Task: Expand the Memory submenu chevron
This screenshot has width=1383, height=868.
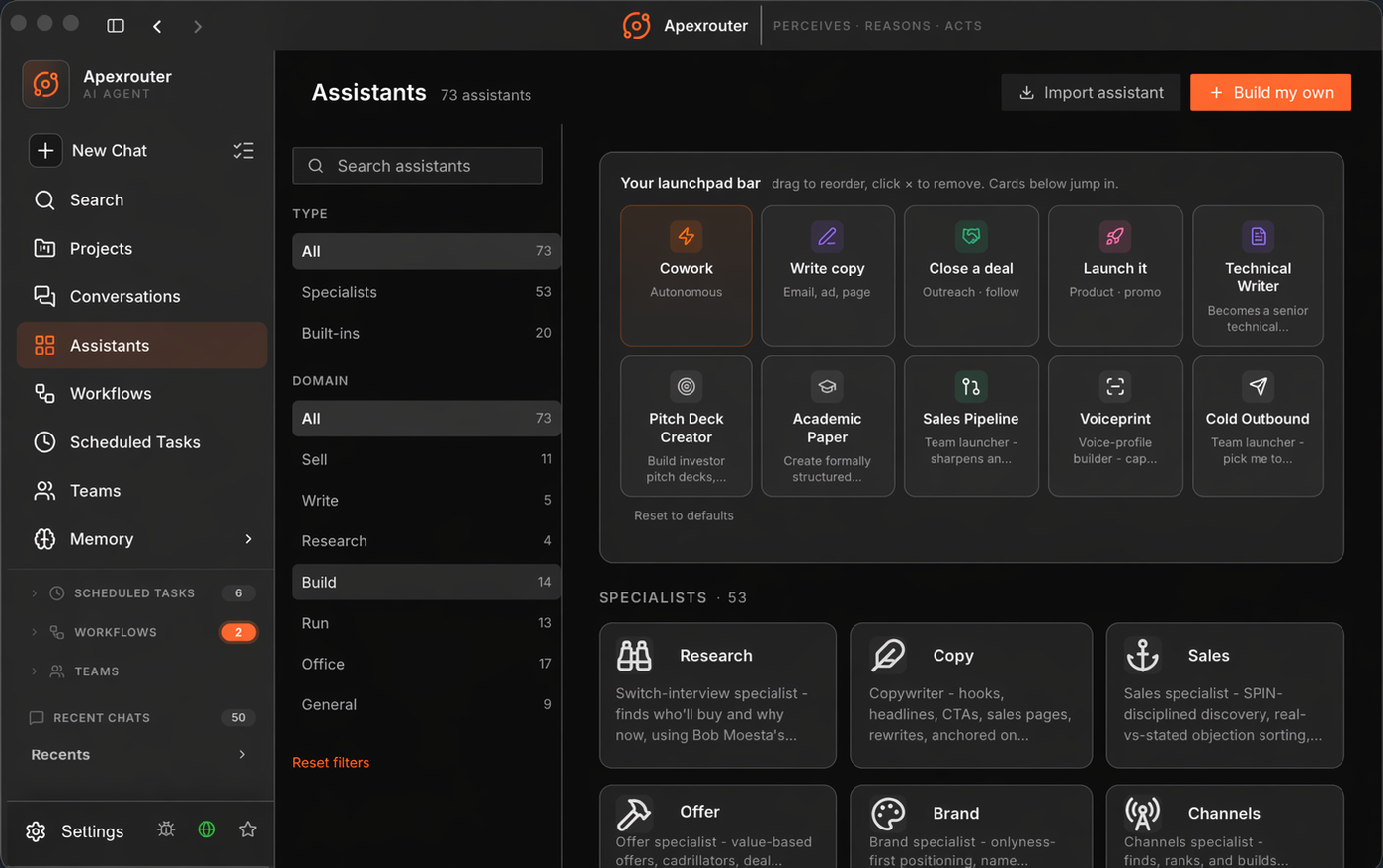Action: point(248,539)
